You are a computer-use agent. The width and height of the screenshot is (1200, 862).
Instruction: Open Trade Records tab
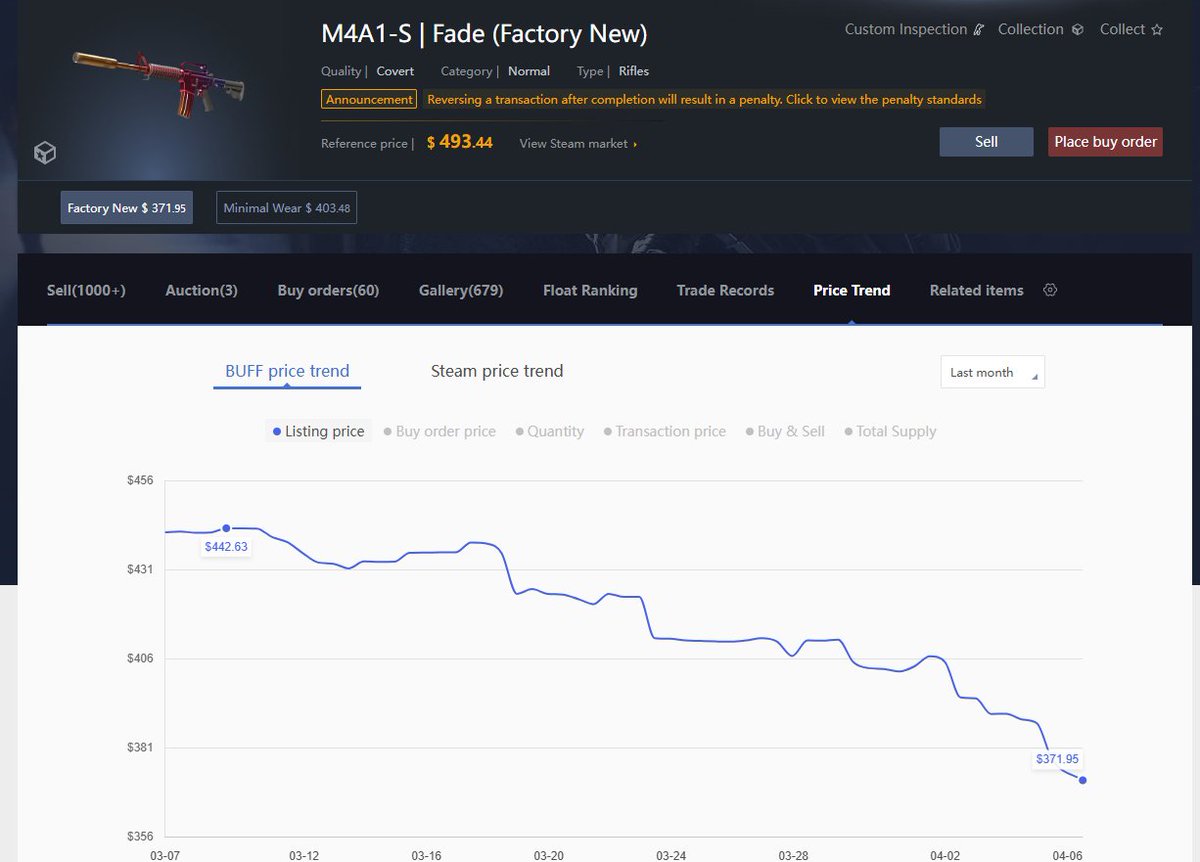(x=725, y=290)
